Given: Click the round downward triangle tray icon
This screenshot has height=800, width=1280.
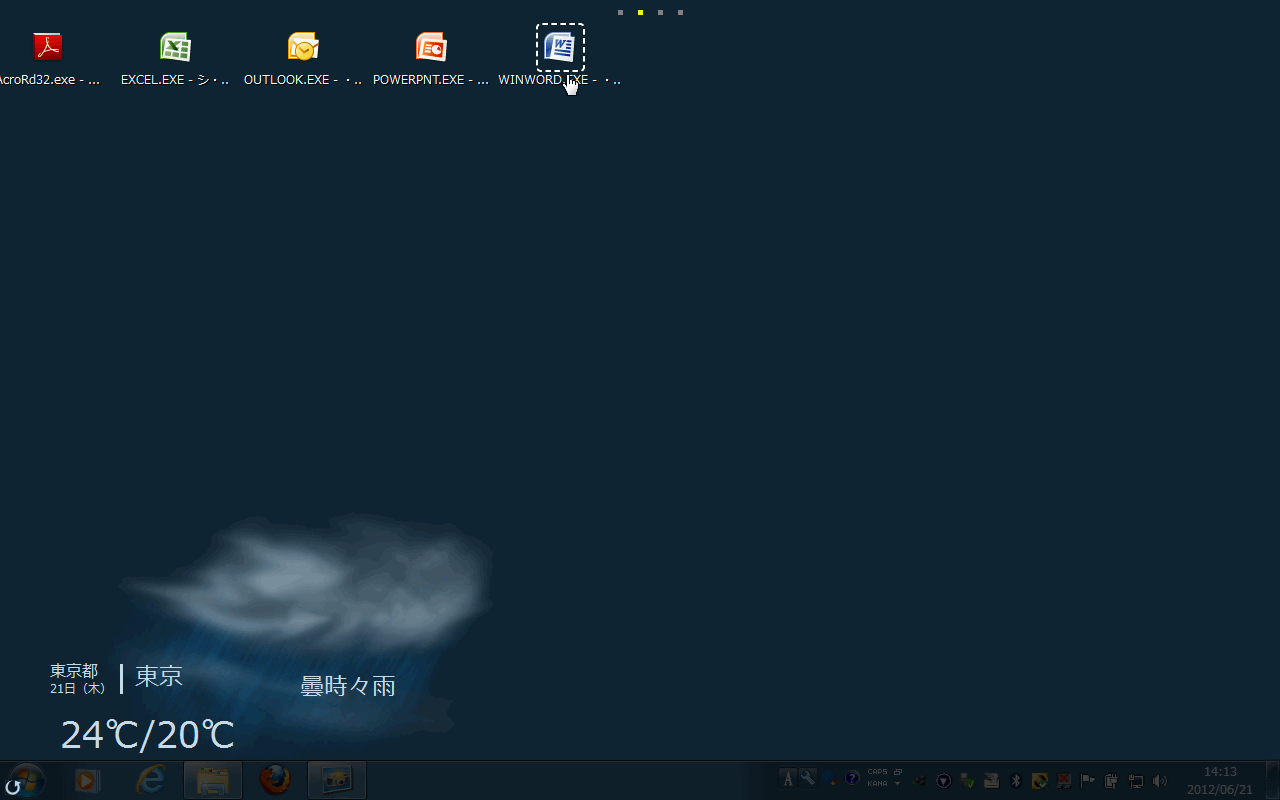Looking at the screenshot, I should (x=943, y=780).
